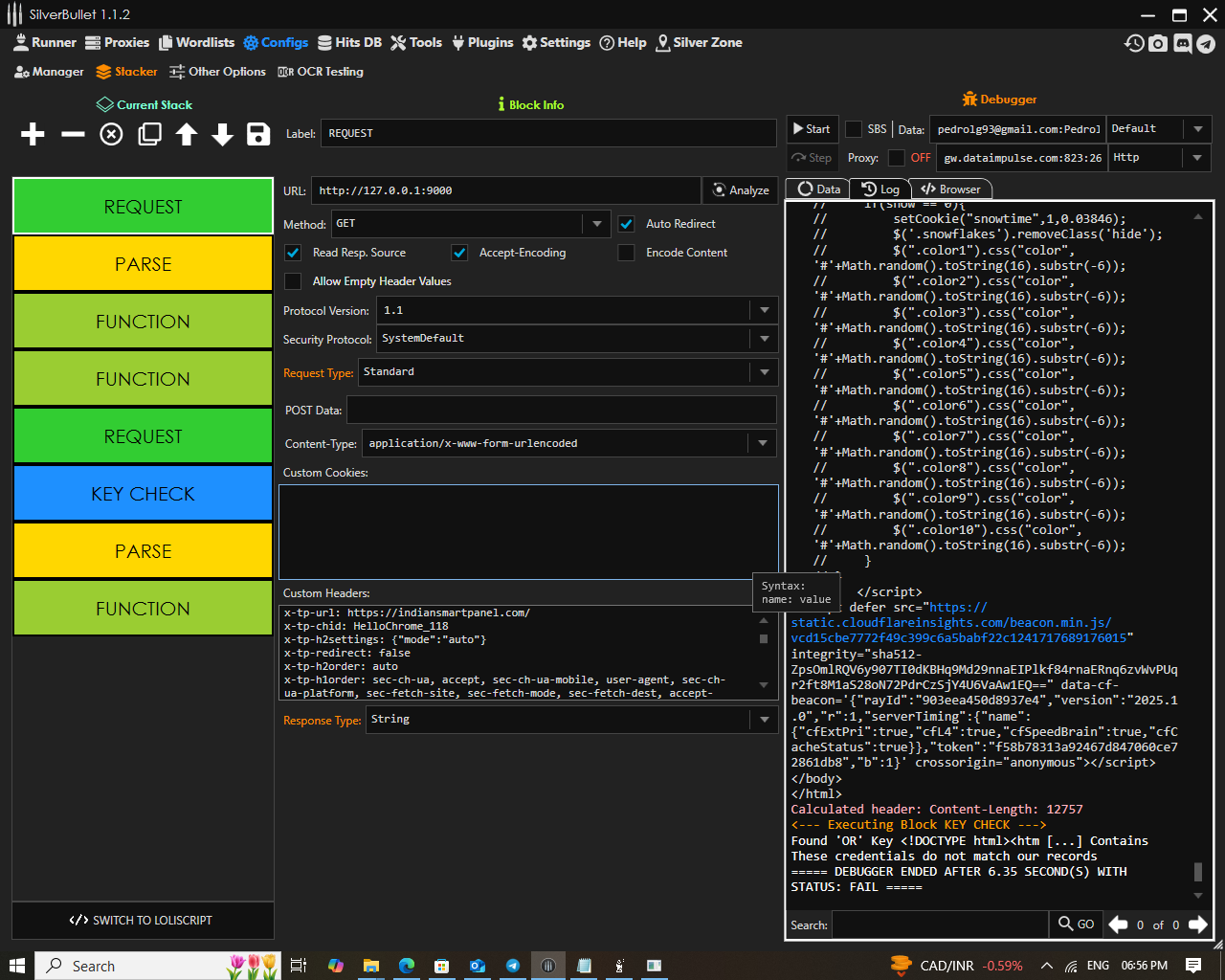Enable the SBS checkbox in Debugger

click(x=854, y=129)
